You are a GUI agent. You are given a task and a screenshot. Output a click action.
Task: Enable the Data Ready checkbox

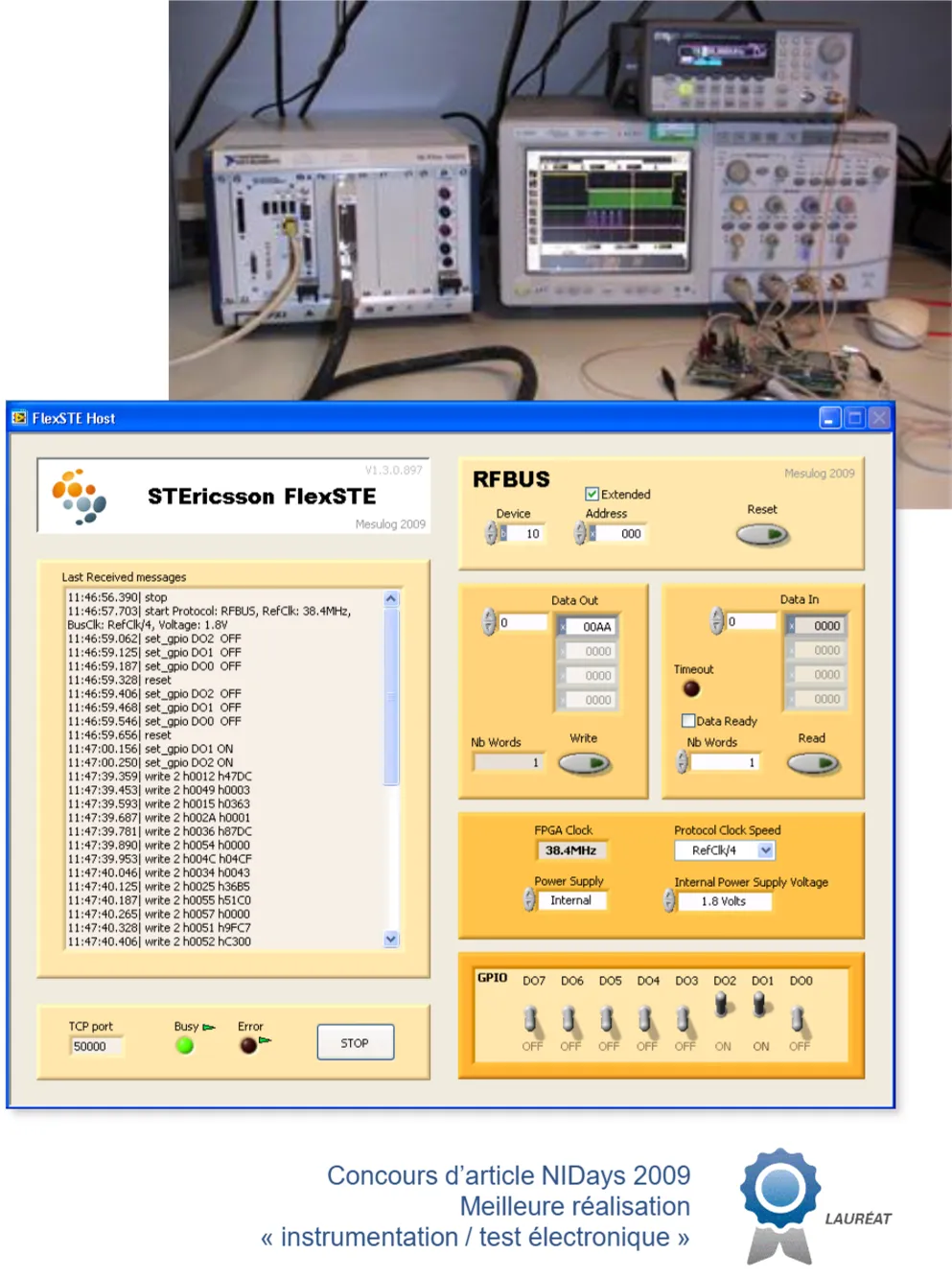(x=687, y=720)
